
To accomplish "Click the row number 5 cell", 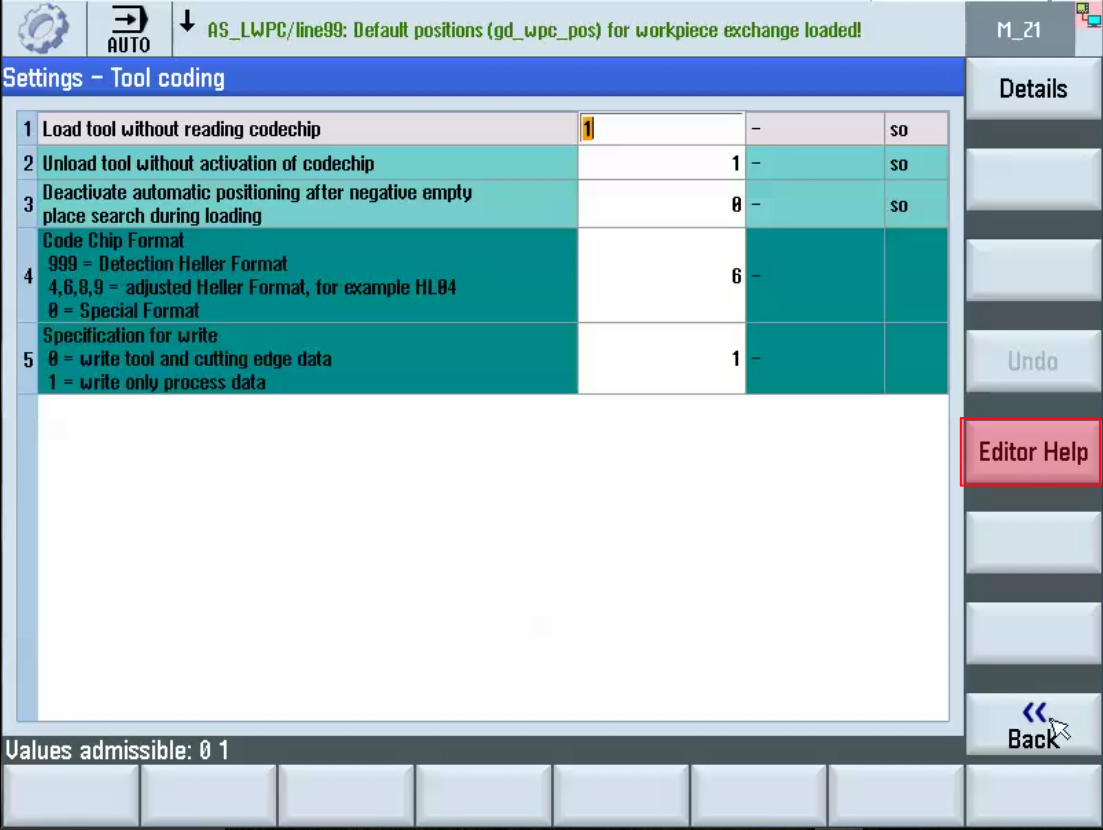I will coord(28,359).
